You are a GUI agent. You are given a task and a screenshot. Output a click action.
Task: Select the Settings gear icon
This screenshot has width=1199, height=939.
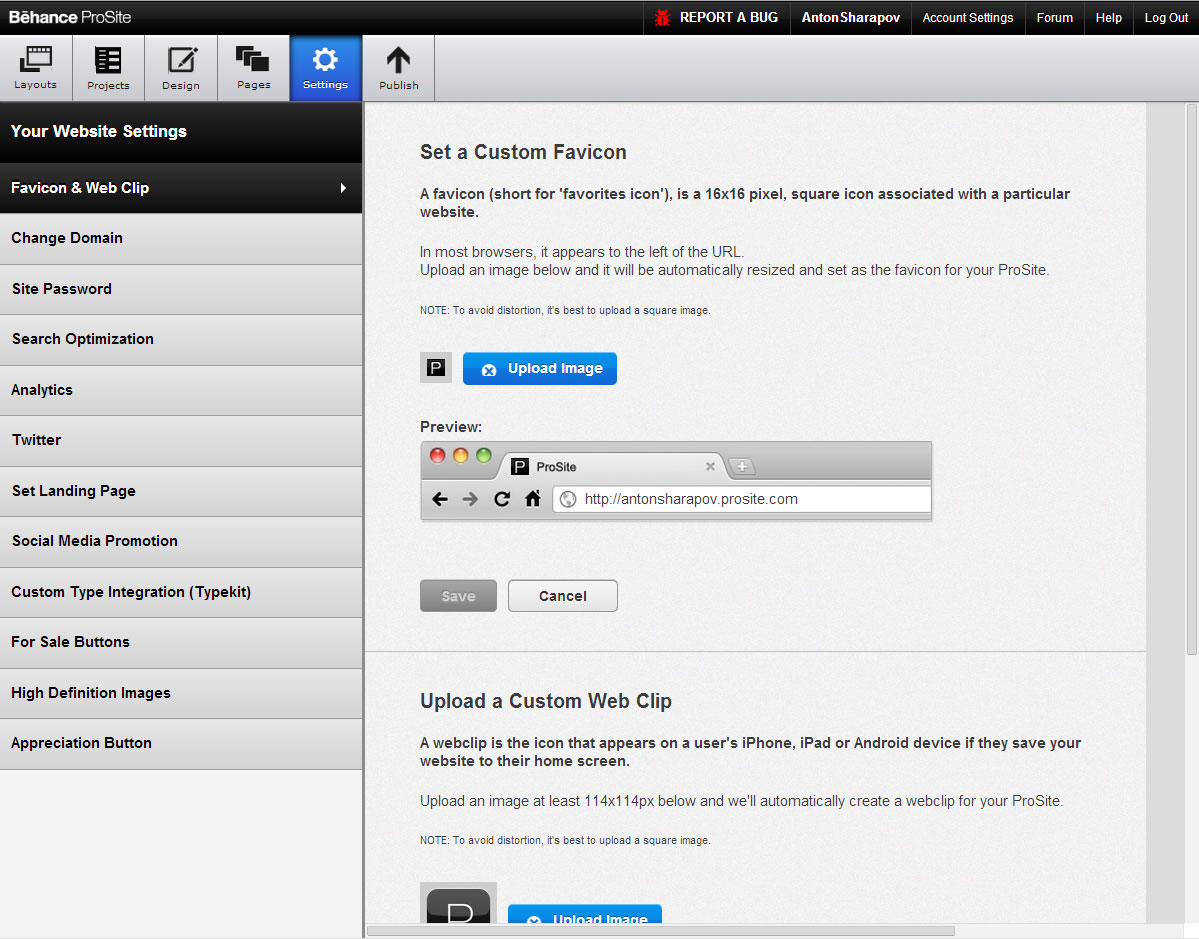coord(325,60)
